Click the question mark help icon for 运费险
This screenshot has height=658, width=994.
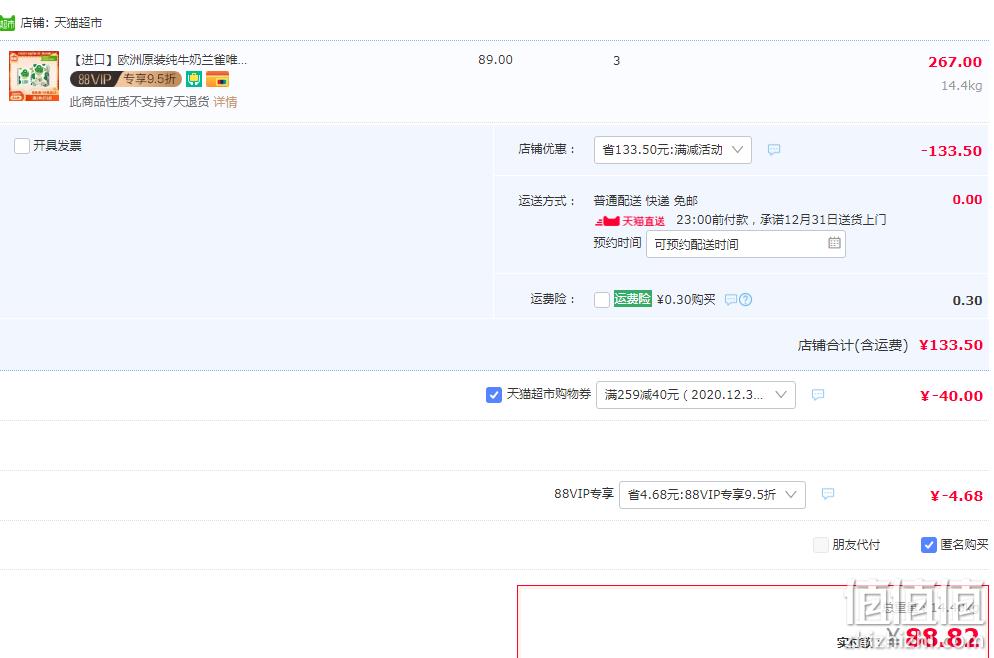point(746,299)
